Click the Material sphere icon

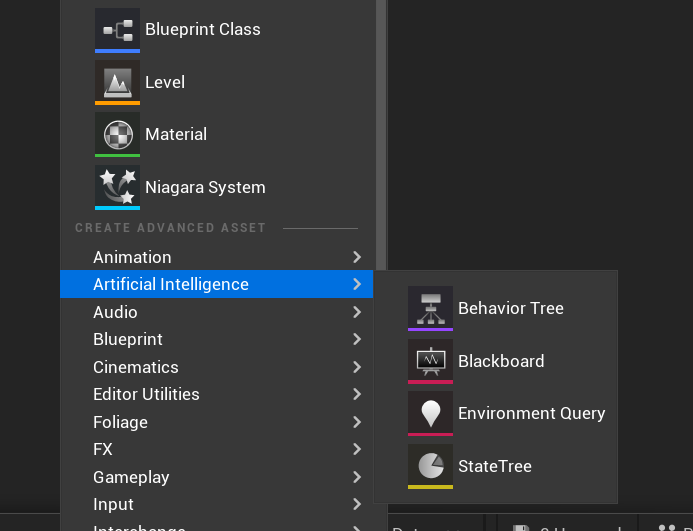coord(117,134)
